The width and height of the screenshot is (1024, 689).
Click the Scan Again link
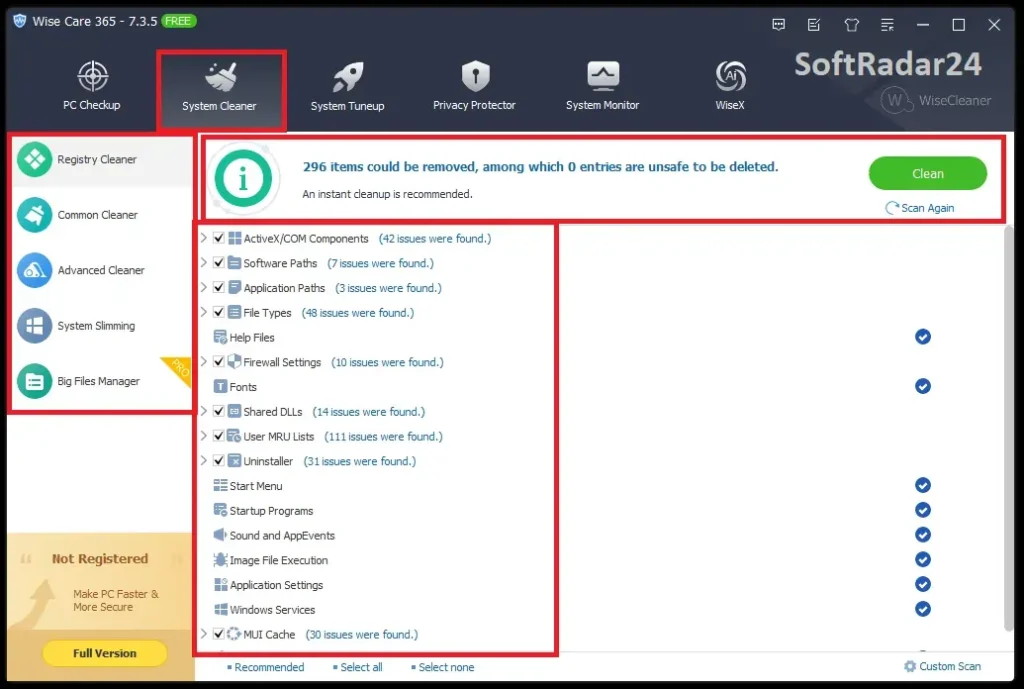pyautogui.click(x=919, y=208)
